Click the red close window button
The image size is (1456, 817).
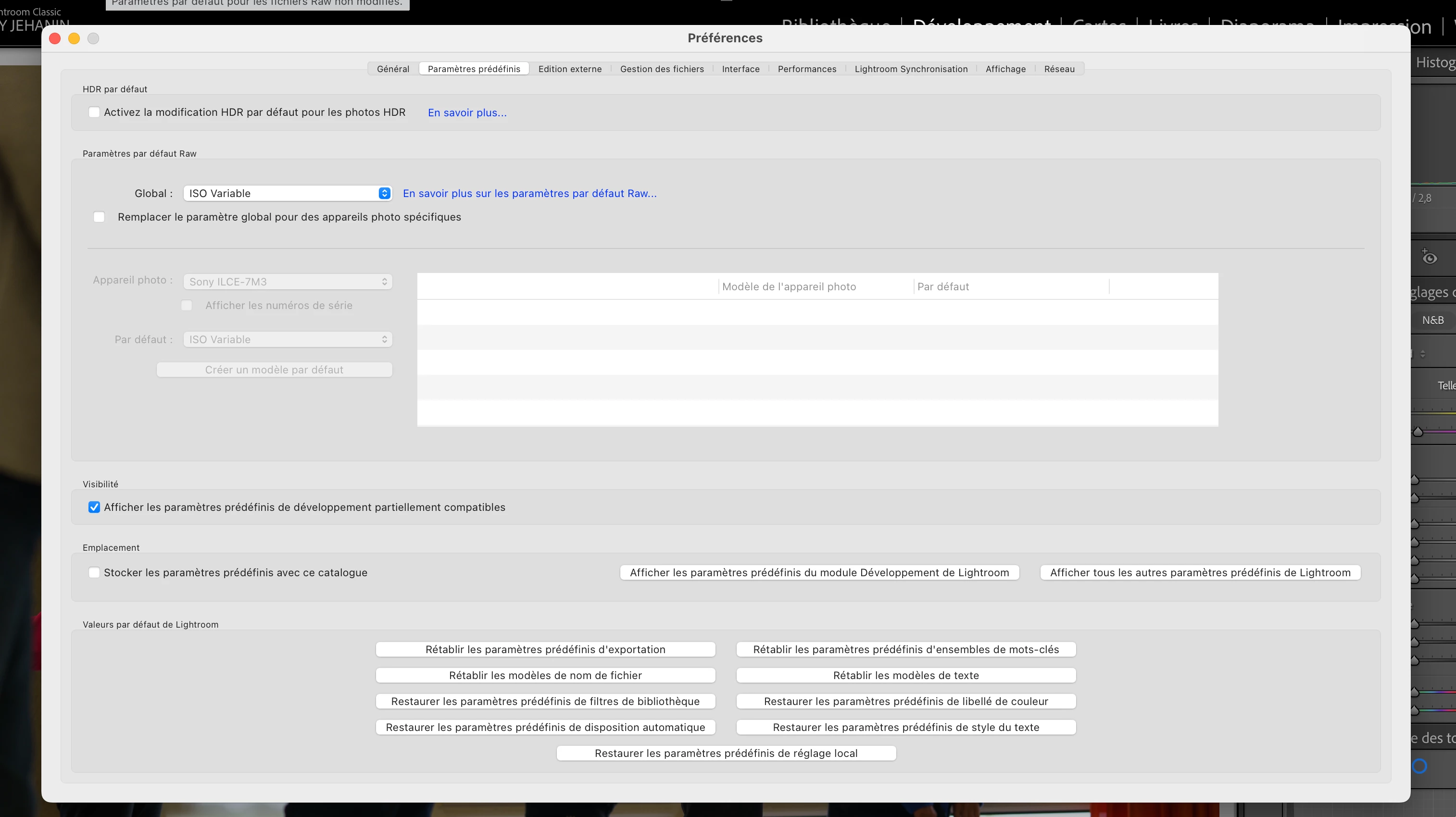[55, 38]
